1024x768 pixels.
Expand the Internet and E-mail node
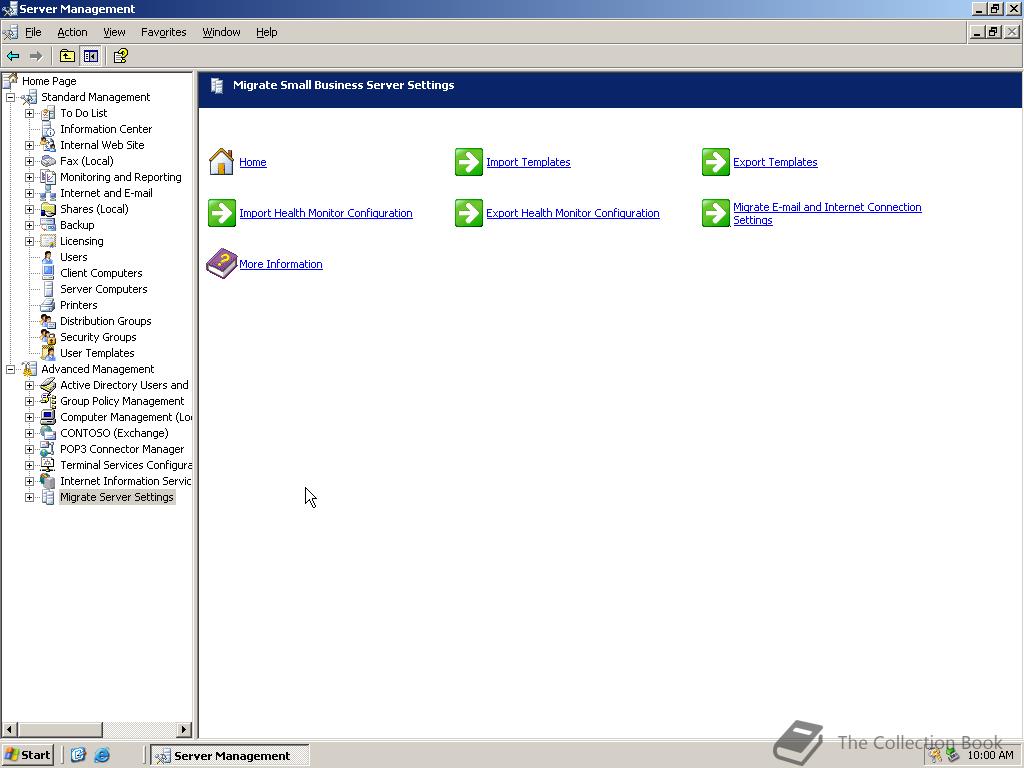point(29,193)
